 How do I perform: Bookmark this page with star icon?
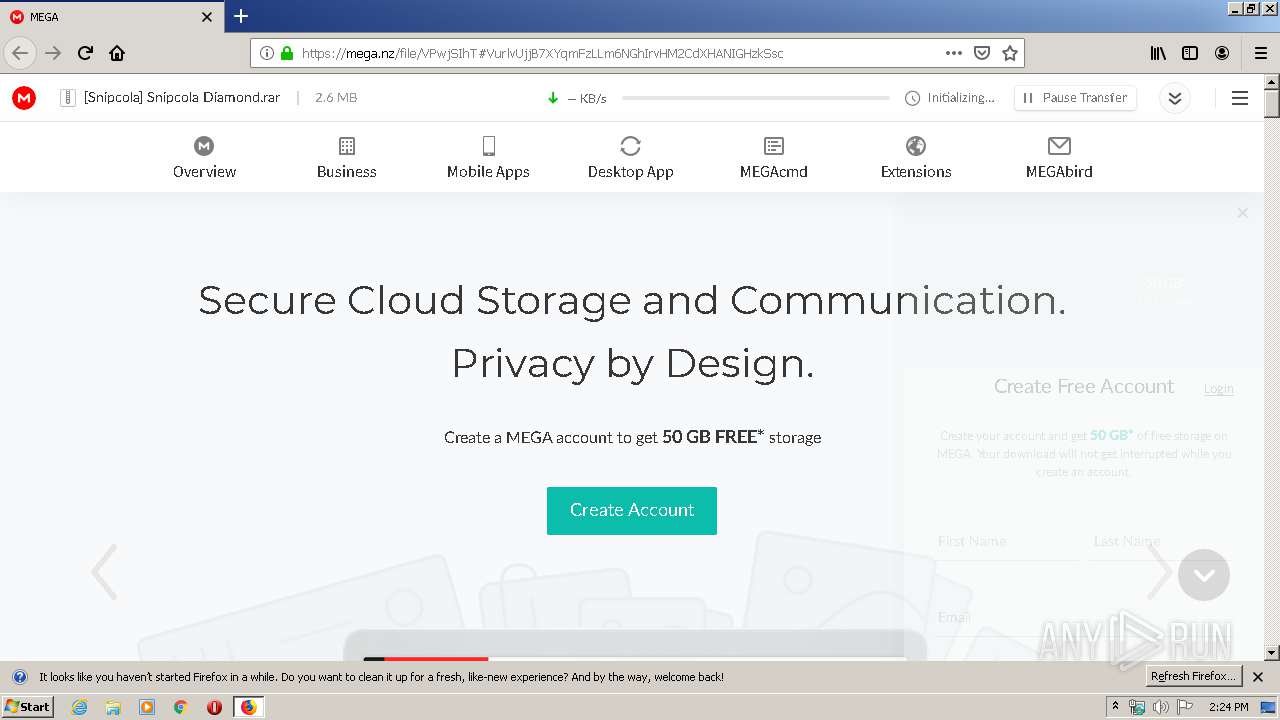coord(1010,53)
